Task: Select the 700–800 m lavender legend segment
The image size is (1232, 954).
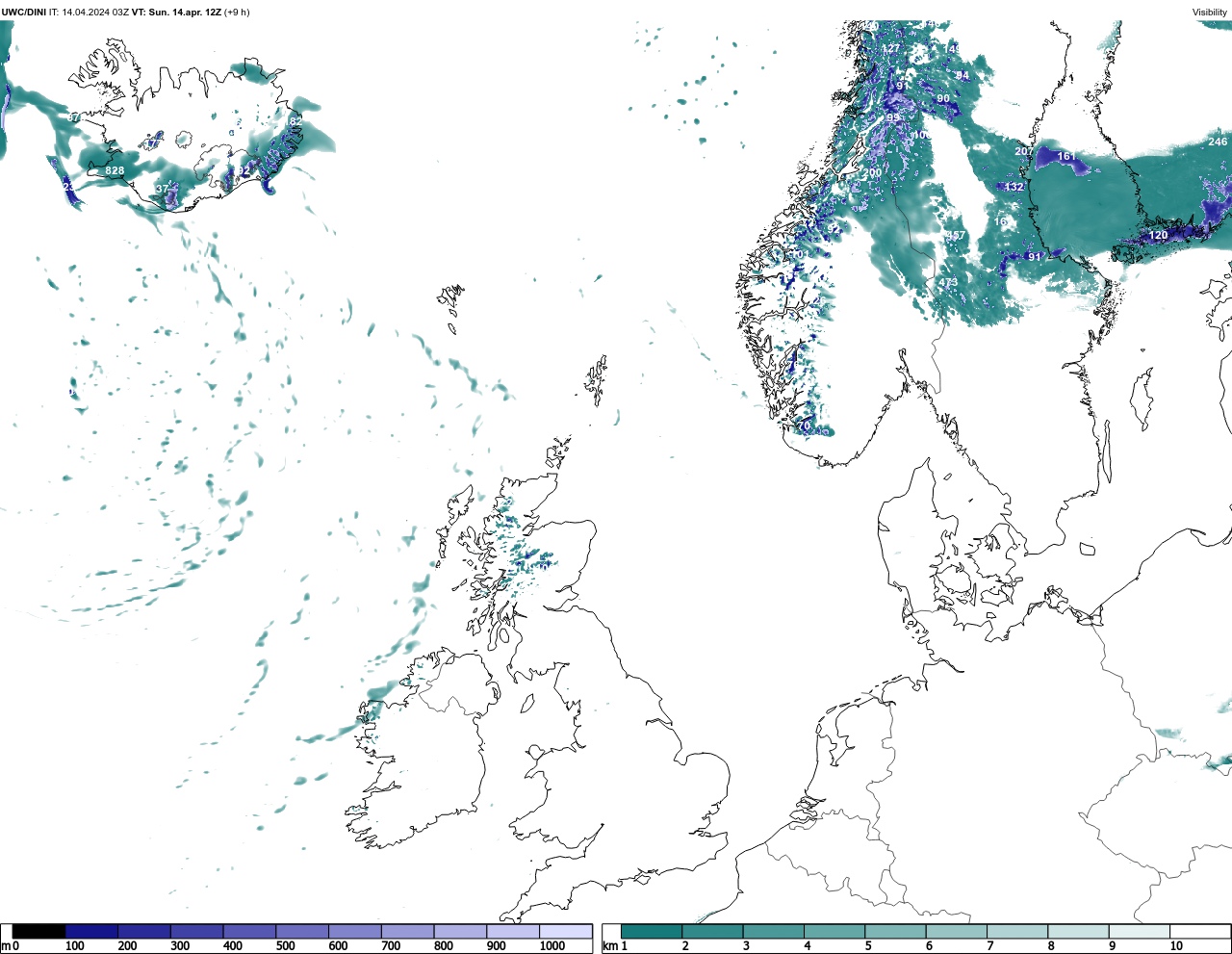Action: pos(408,932)
